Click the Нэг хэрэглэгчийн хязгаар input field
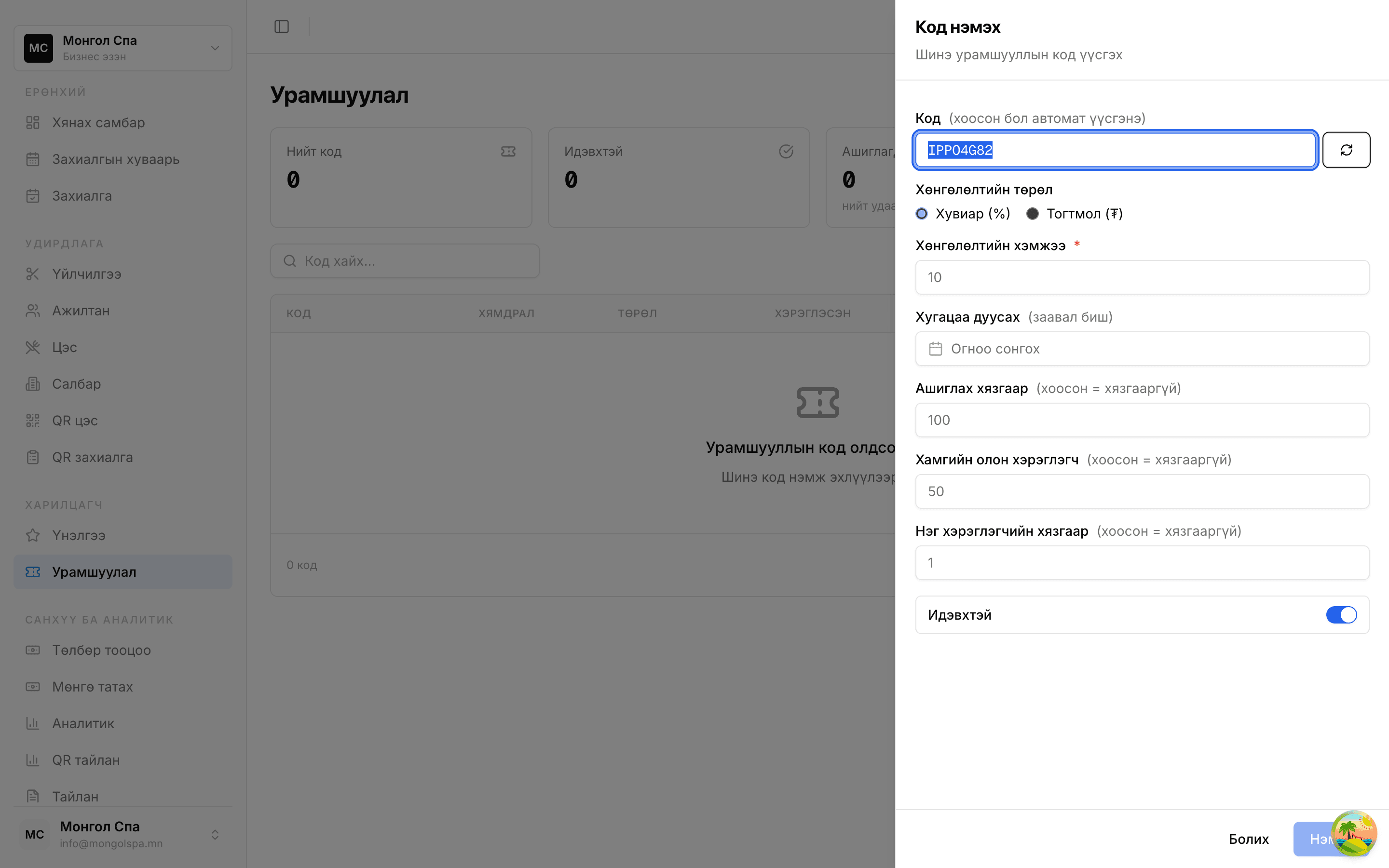1389x868 pixels. 1142,563
